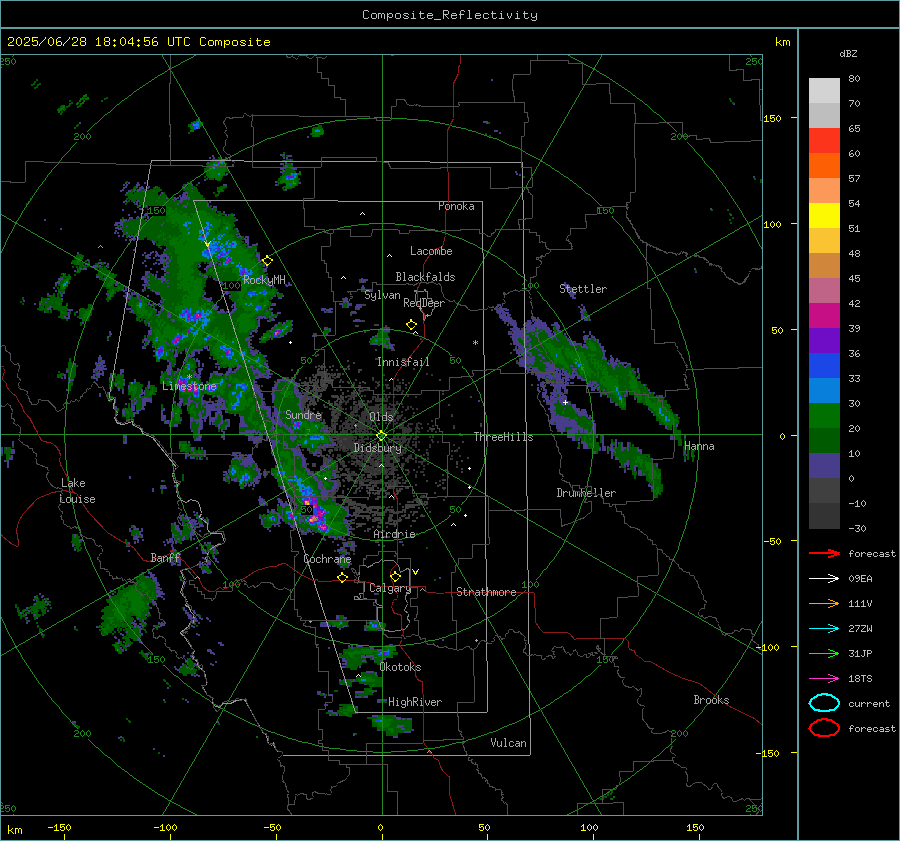Click the yellow diamond marker above Calgary

(x=395, y=576)
